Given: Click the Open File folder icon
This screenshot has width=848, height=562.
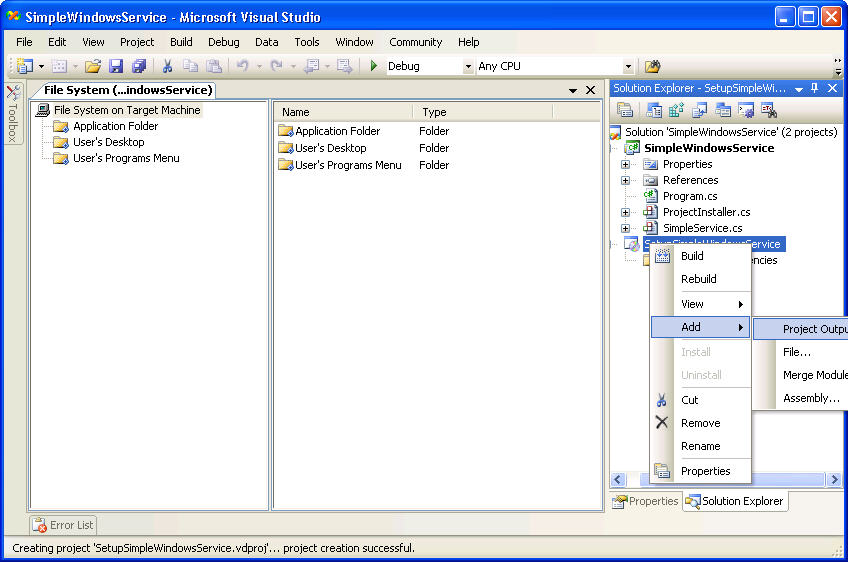Looking at the screenshot, I should coord(92,66).
